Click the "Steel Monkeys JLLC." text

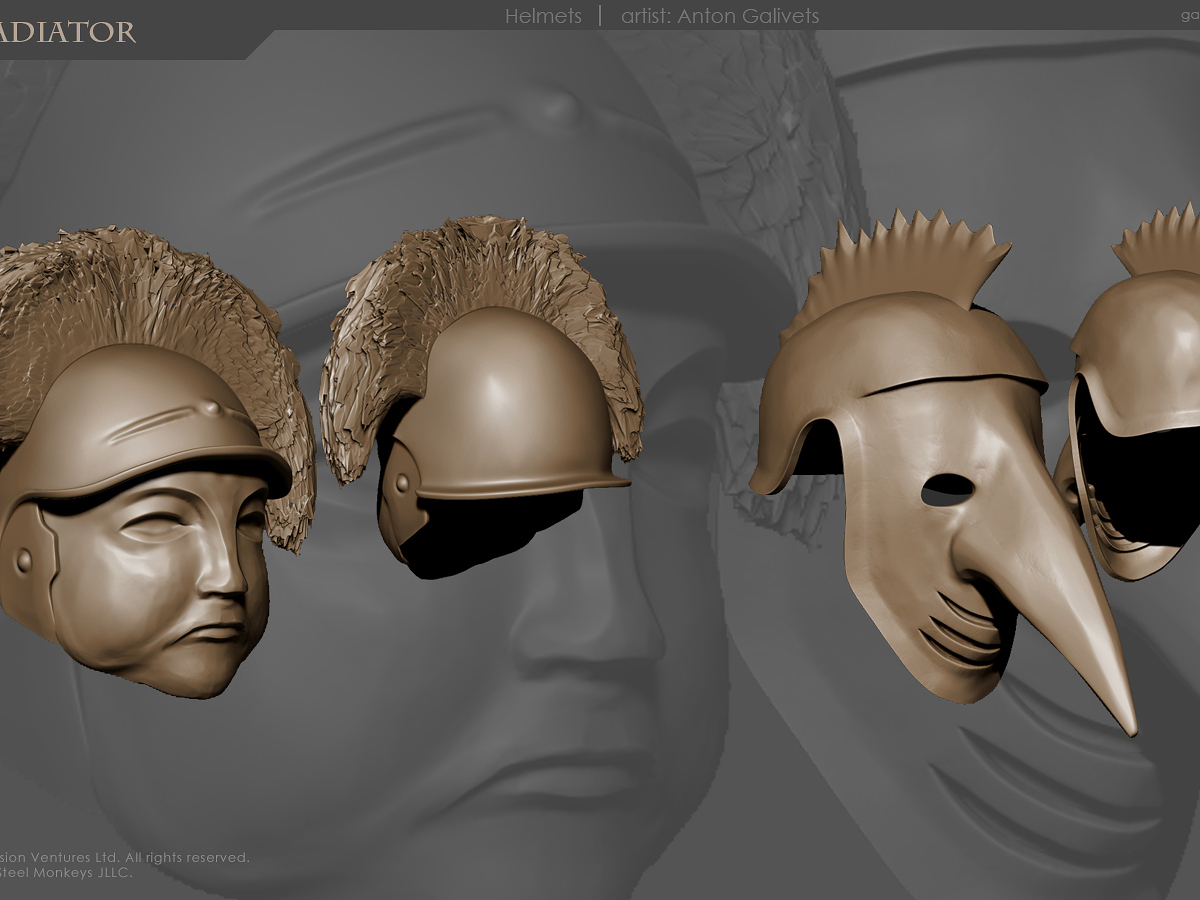[65, 872]
